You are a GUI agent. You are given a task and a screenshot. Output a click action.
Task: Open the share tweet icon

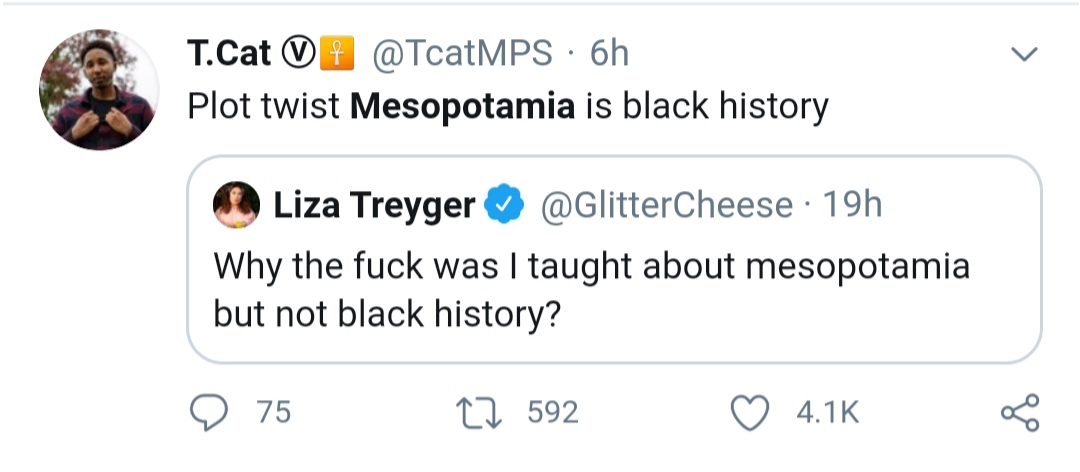click(x=1020, y=413)
